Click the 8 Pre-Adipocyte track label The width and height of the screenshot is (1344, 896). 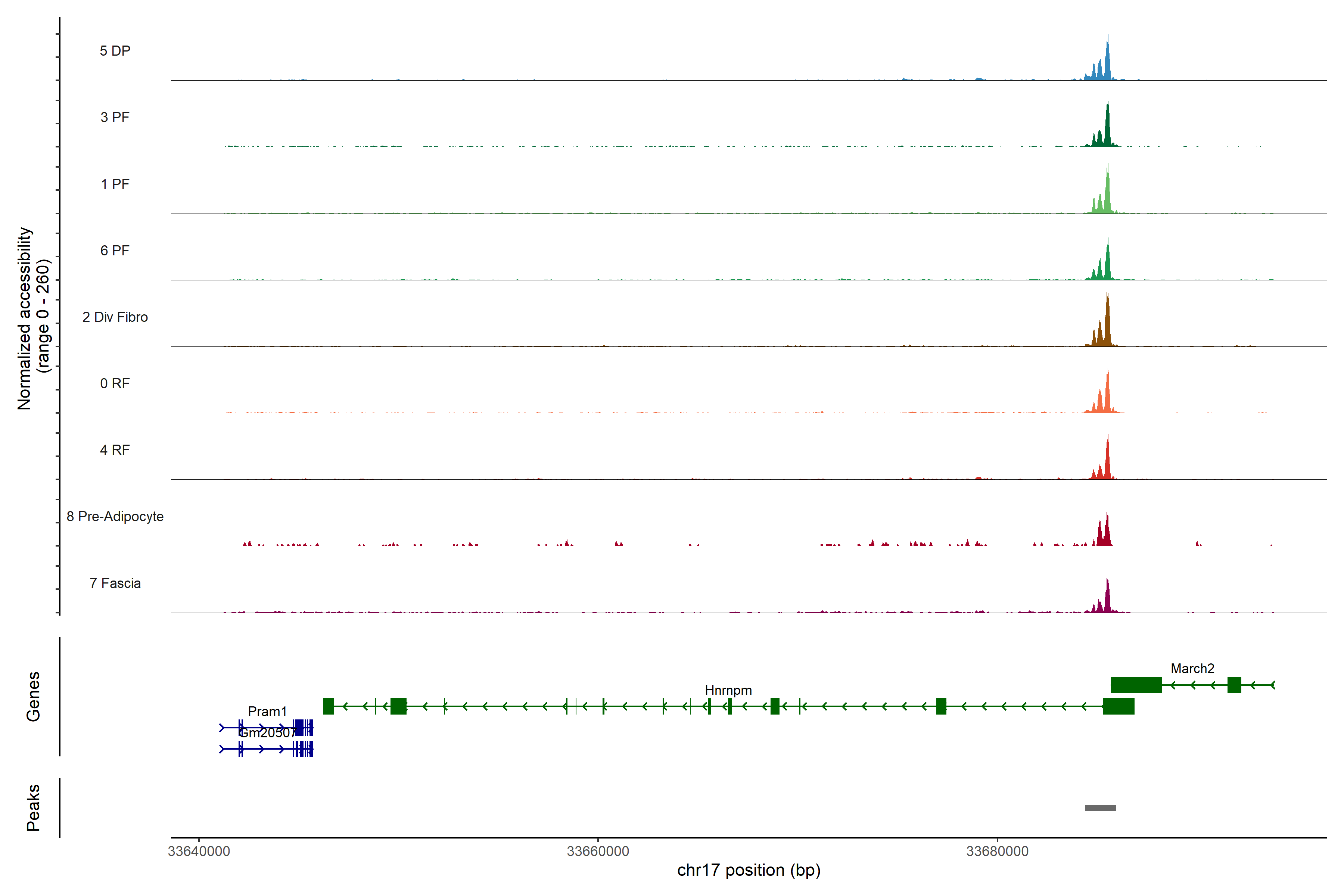pyautogui.click(x=115, y=517)
